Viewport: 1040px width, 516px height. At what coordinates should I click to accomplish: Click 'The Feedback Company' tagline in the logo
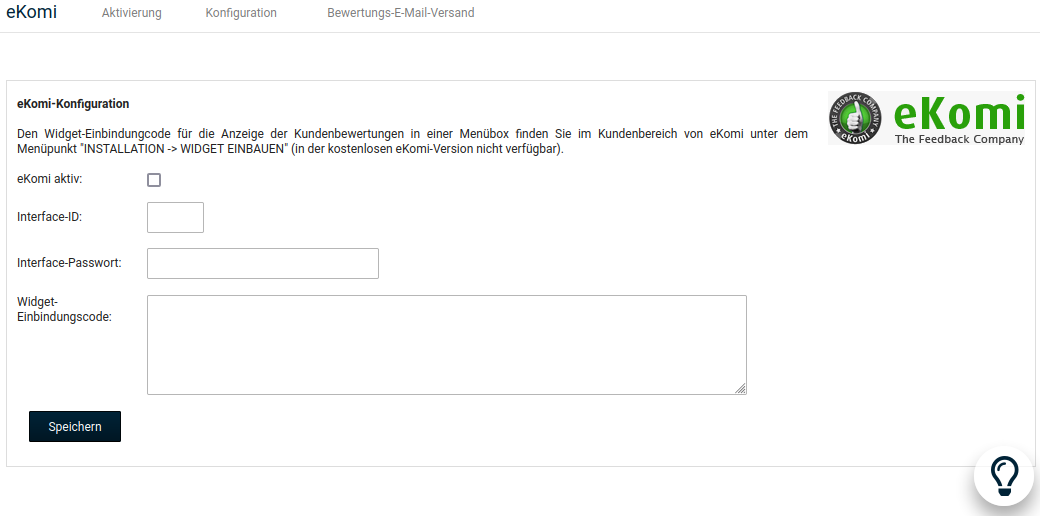tap(958, 139)
